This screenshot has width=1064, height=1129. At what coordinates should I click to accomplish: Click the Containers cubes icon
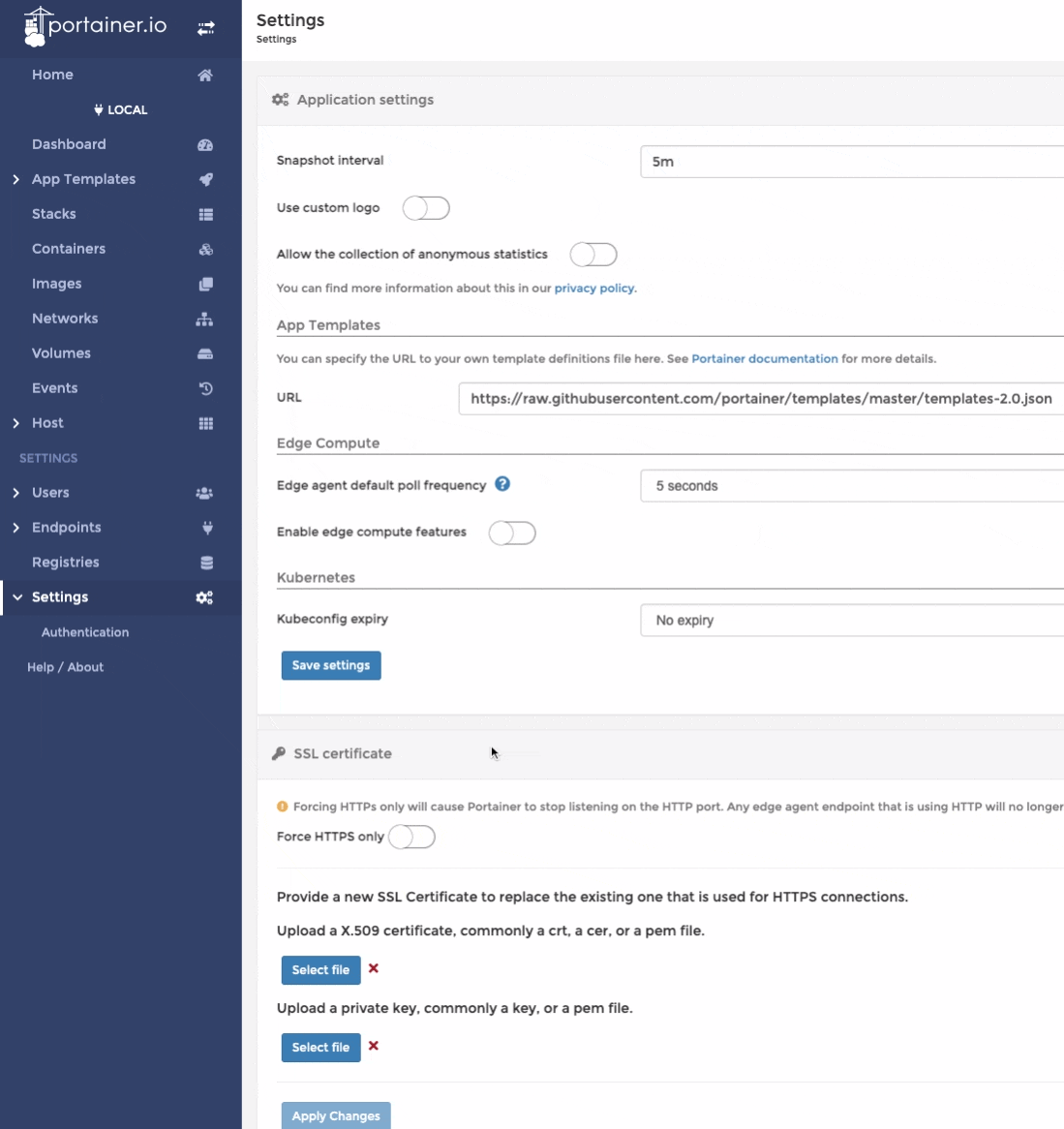pos(205,250)
